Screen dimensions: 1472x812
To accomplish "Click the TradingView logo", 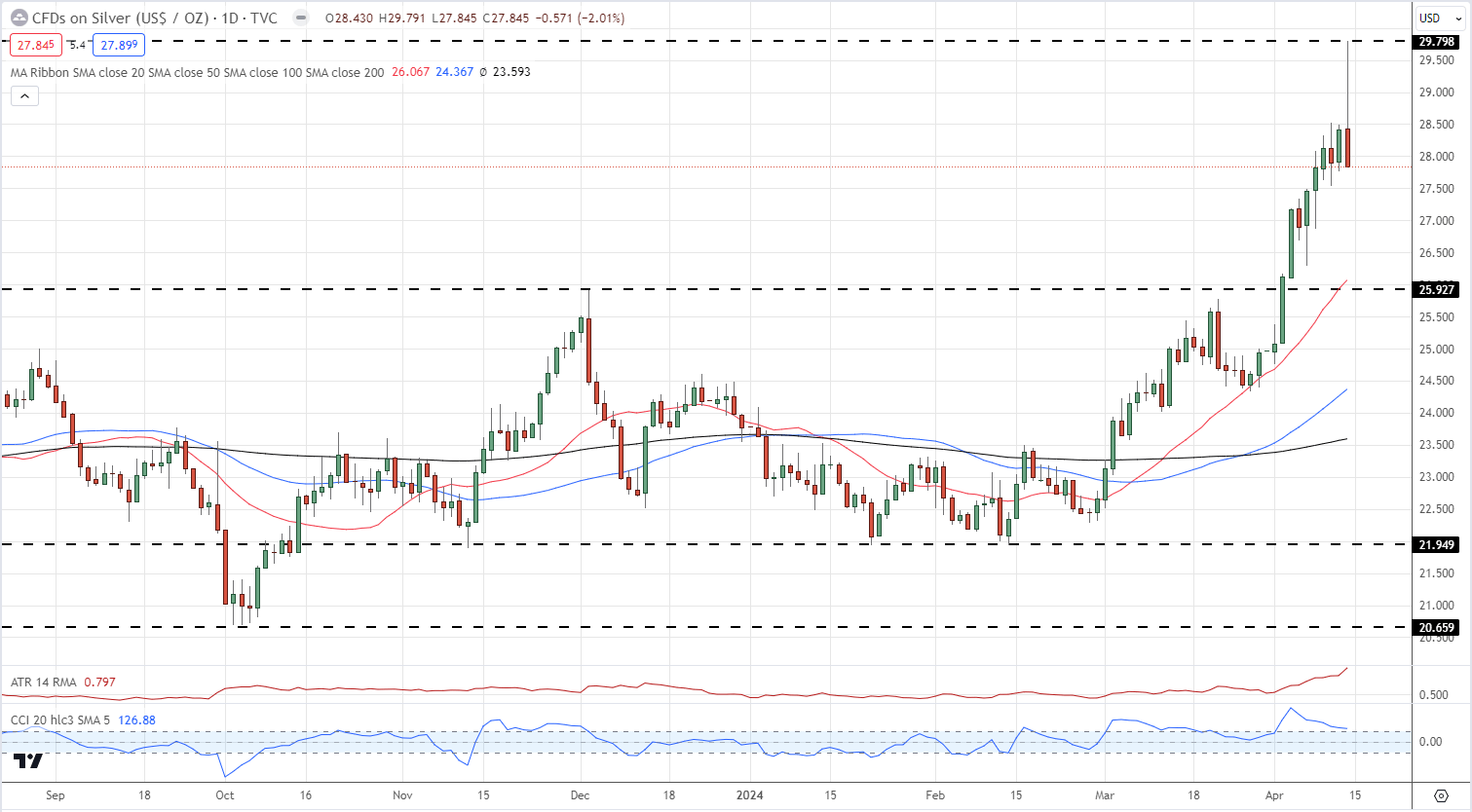I will pyautogui.click(x=28, y=761).
